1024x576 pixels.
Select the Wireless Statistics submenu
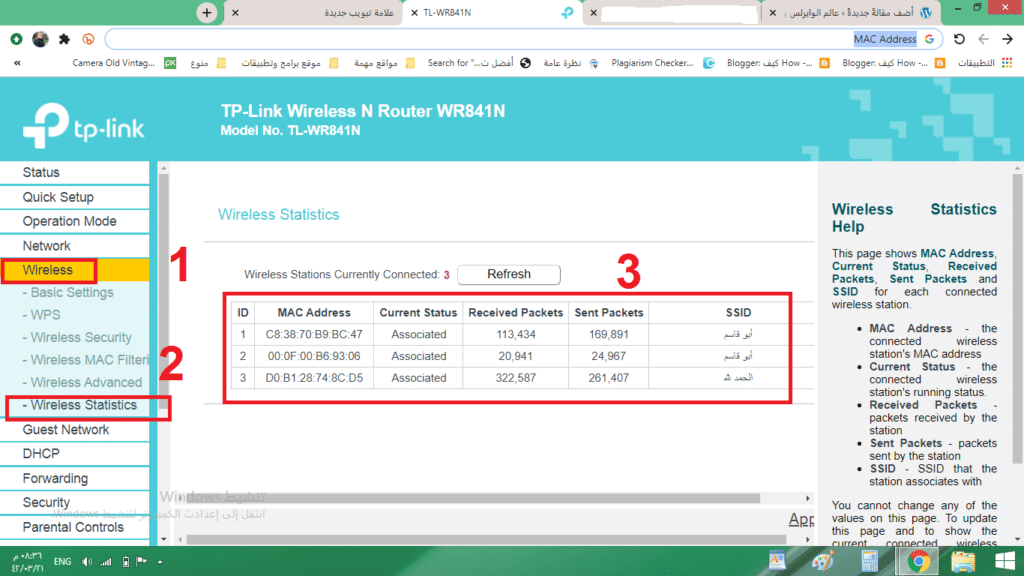80,406
